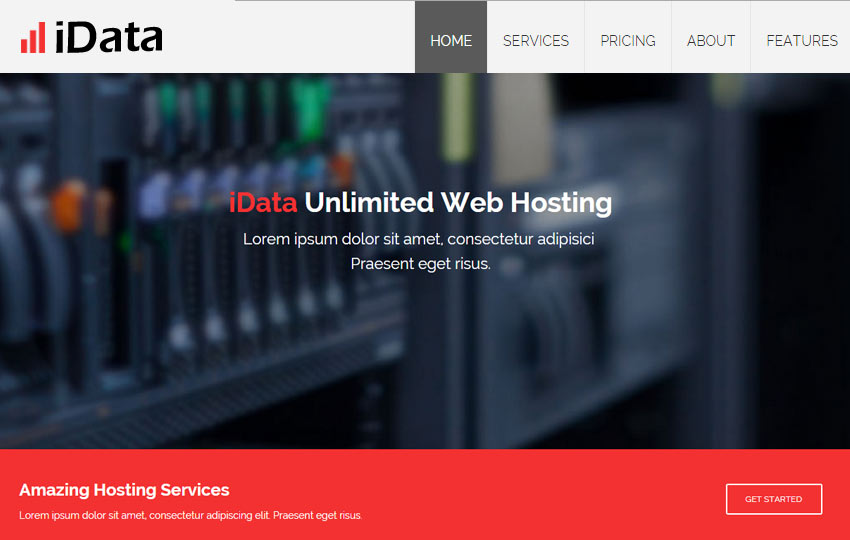Select FEATURES in the navigation bar
The width and height of the screenshot is (850, 540).
801,41
